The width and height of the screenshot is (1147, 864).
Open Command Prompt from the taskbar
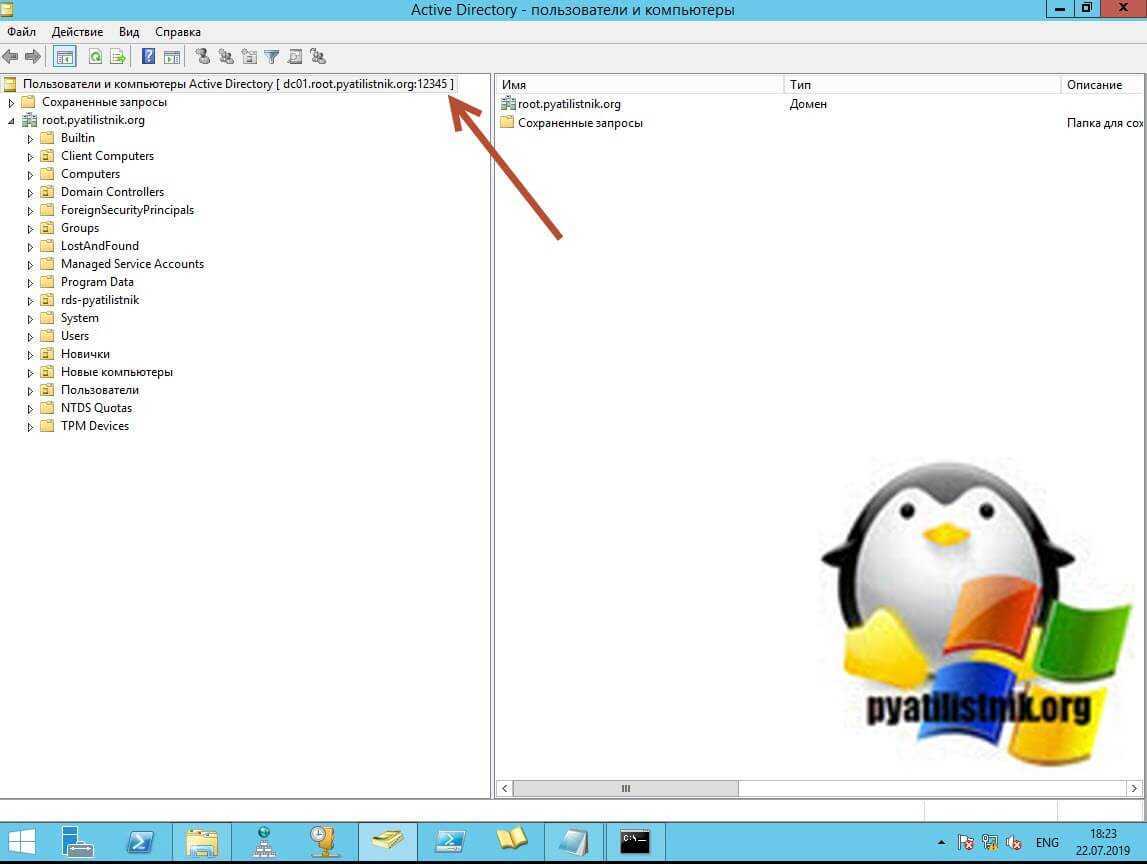[x=634, y=841]
